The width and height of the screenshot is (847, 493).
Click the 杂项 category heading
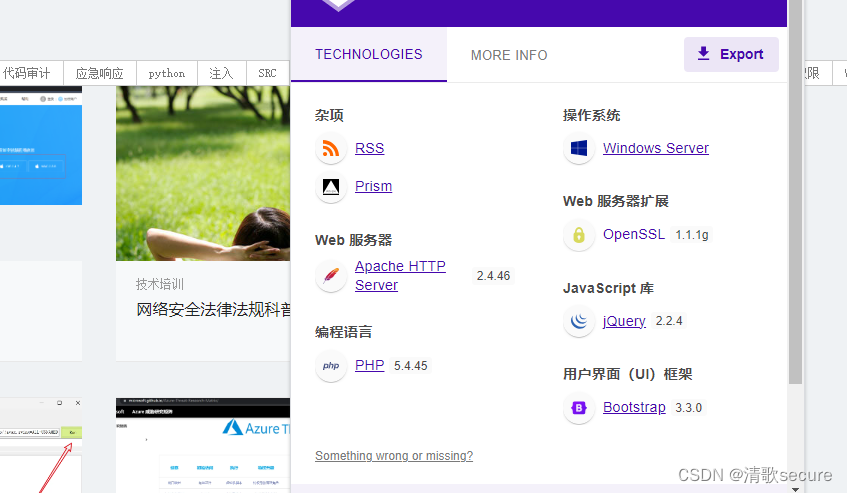tap(329, 115)
